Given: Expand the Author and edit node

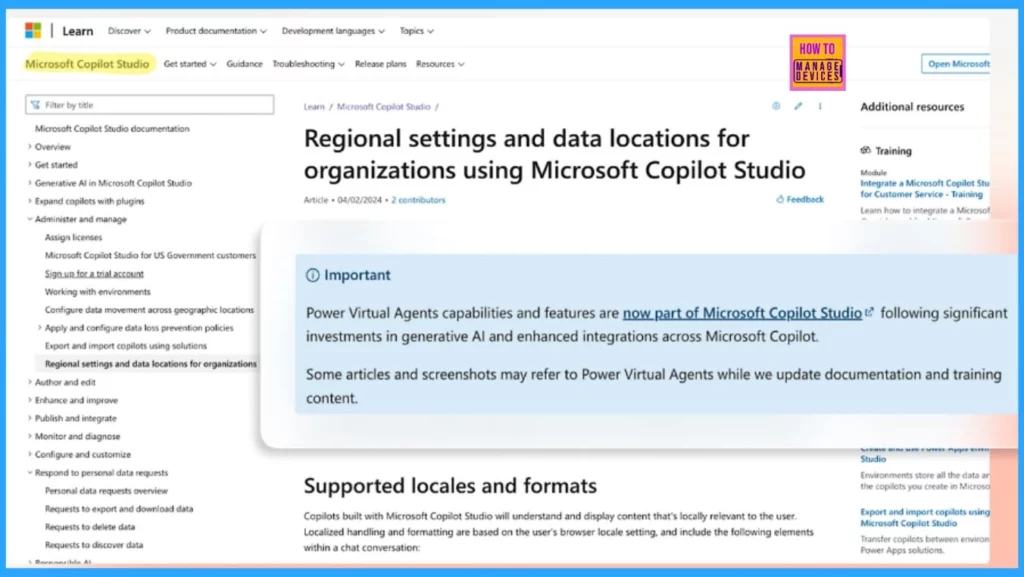Looking at the screenshot, I should click(x=29, y=382).
